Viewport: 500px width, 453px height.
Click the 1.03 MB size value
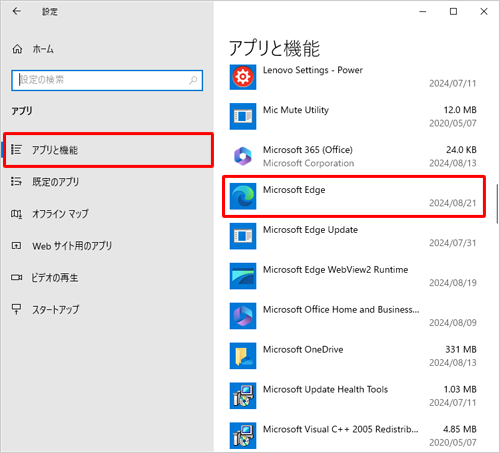click(460, 389)
